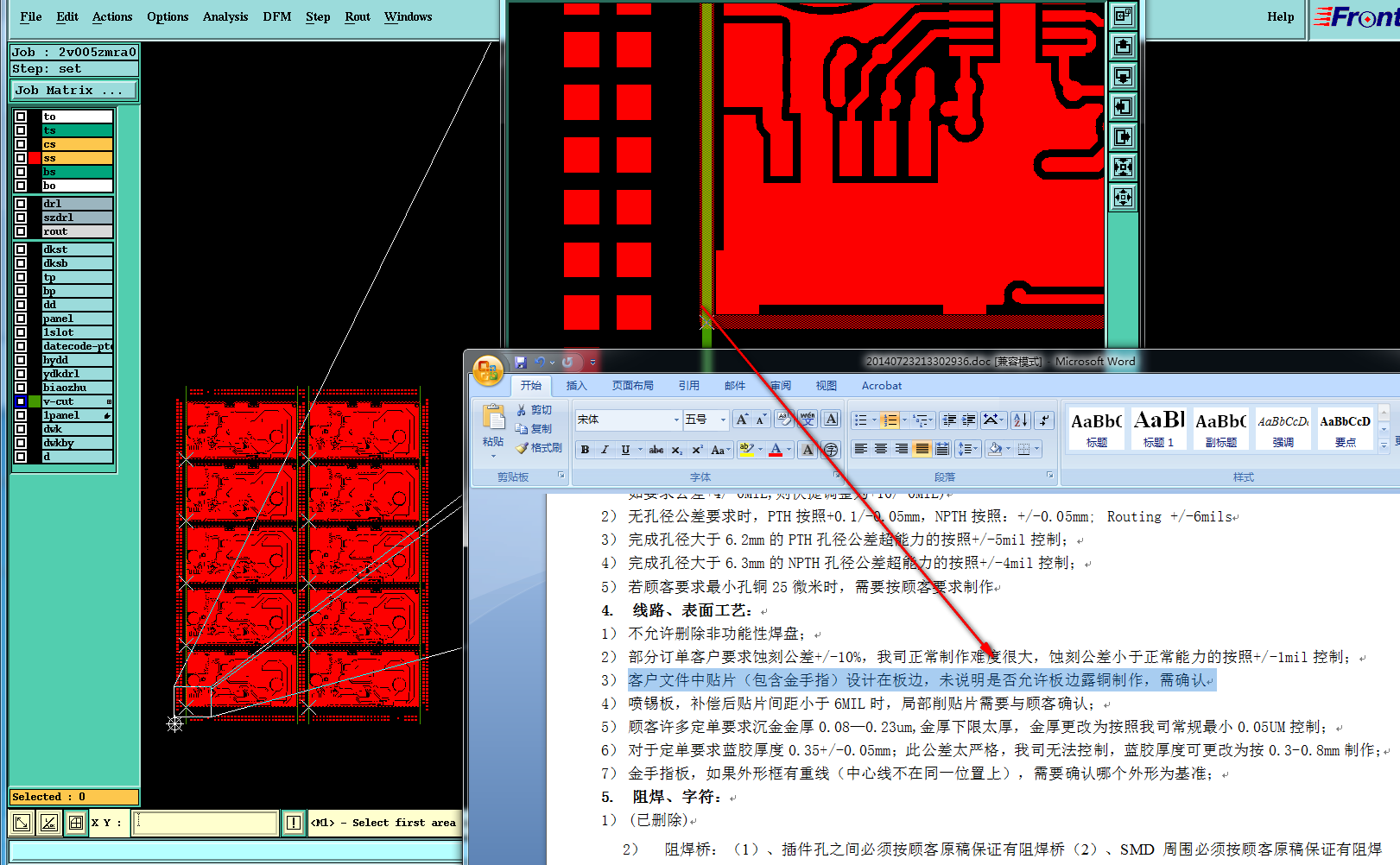Image resolution: width=1400 pixels, height=865 pixels.
Task: Click the Save icon in Word quick access toolbar
Action: pyautogui.click(x=520, y=363)
